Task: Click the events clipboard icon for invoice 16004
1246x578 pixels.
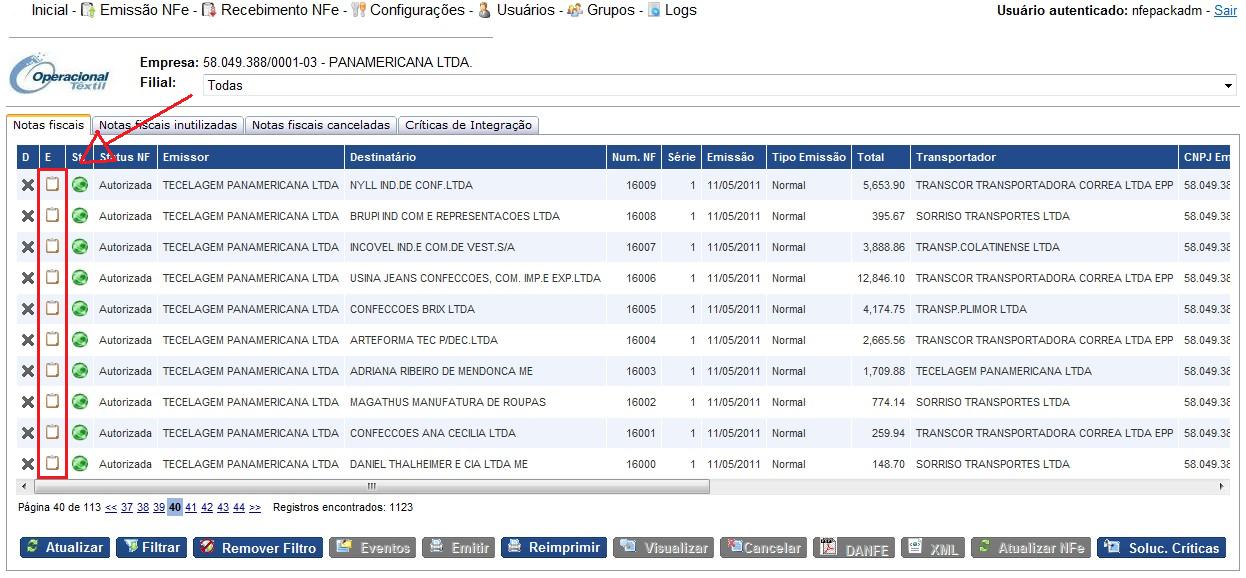Action: click(x=52, y=340)
